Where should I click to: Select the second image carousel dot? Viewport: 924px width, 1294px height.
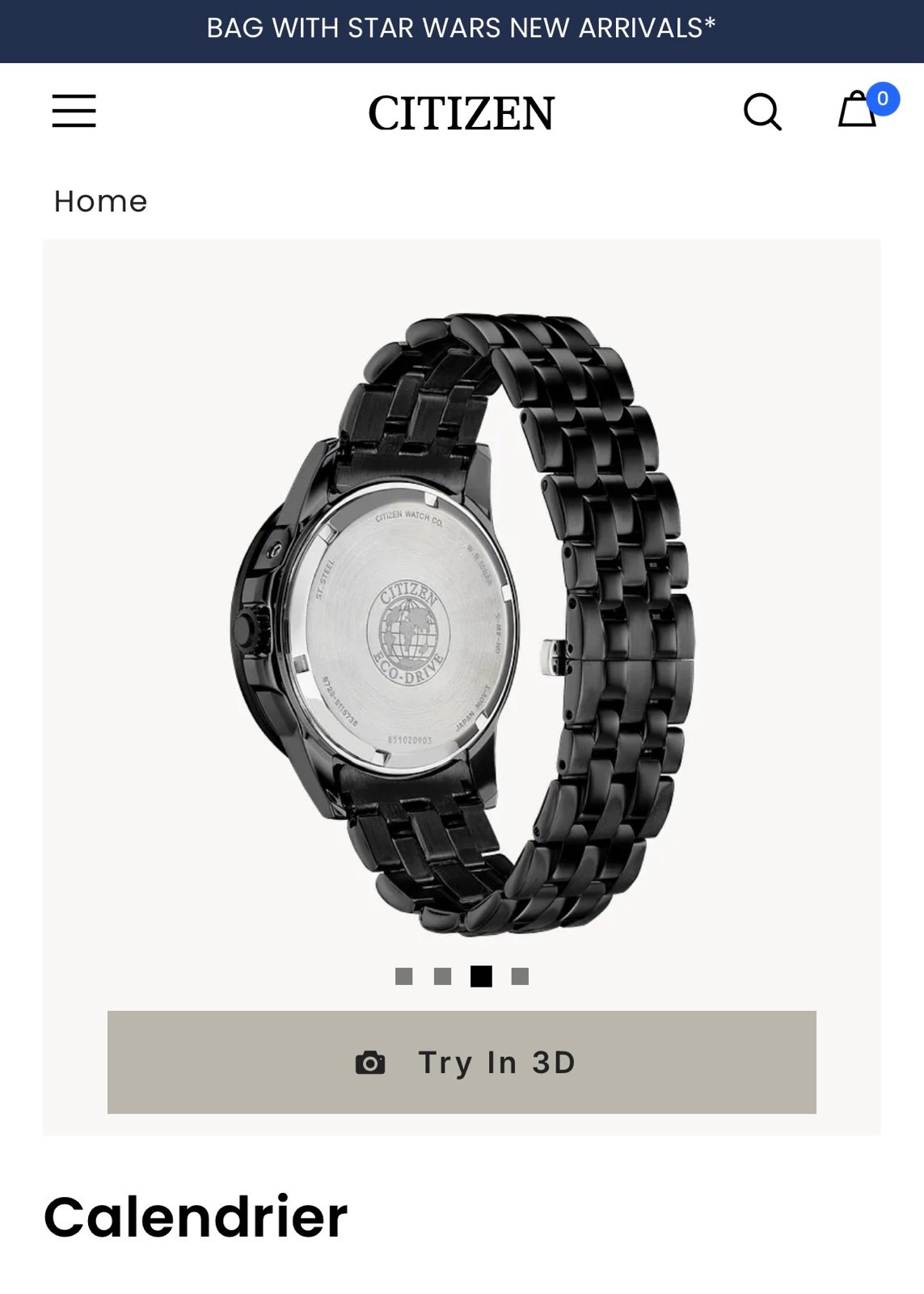442,976
